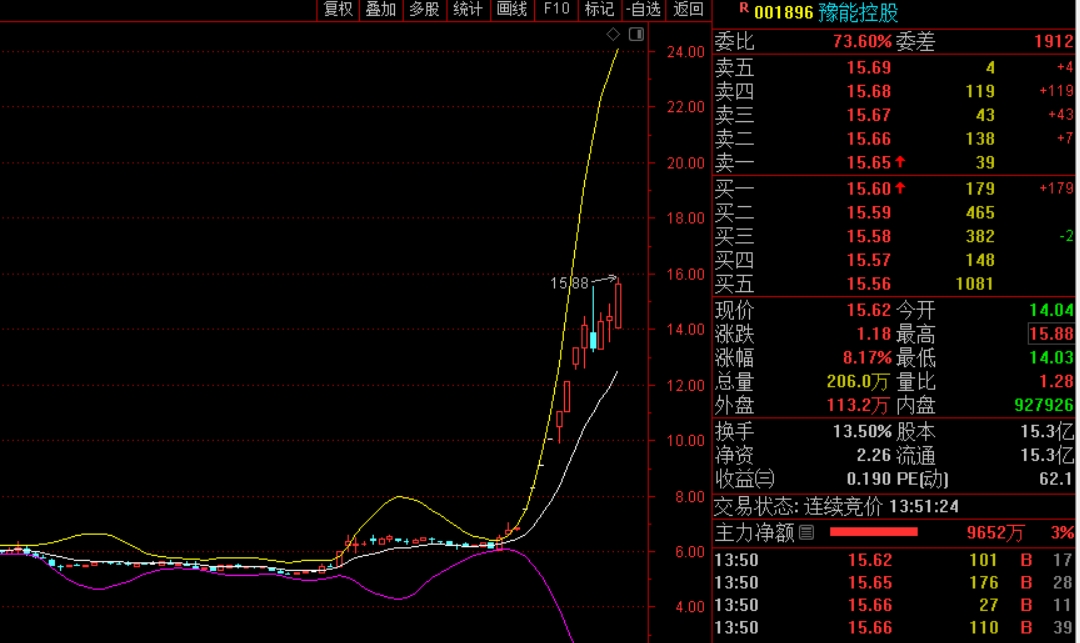1080x643 pixels.
Task: Select 买四 price 15.57
Action: click(x=869, y=260)
